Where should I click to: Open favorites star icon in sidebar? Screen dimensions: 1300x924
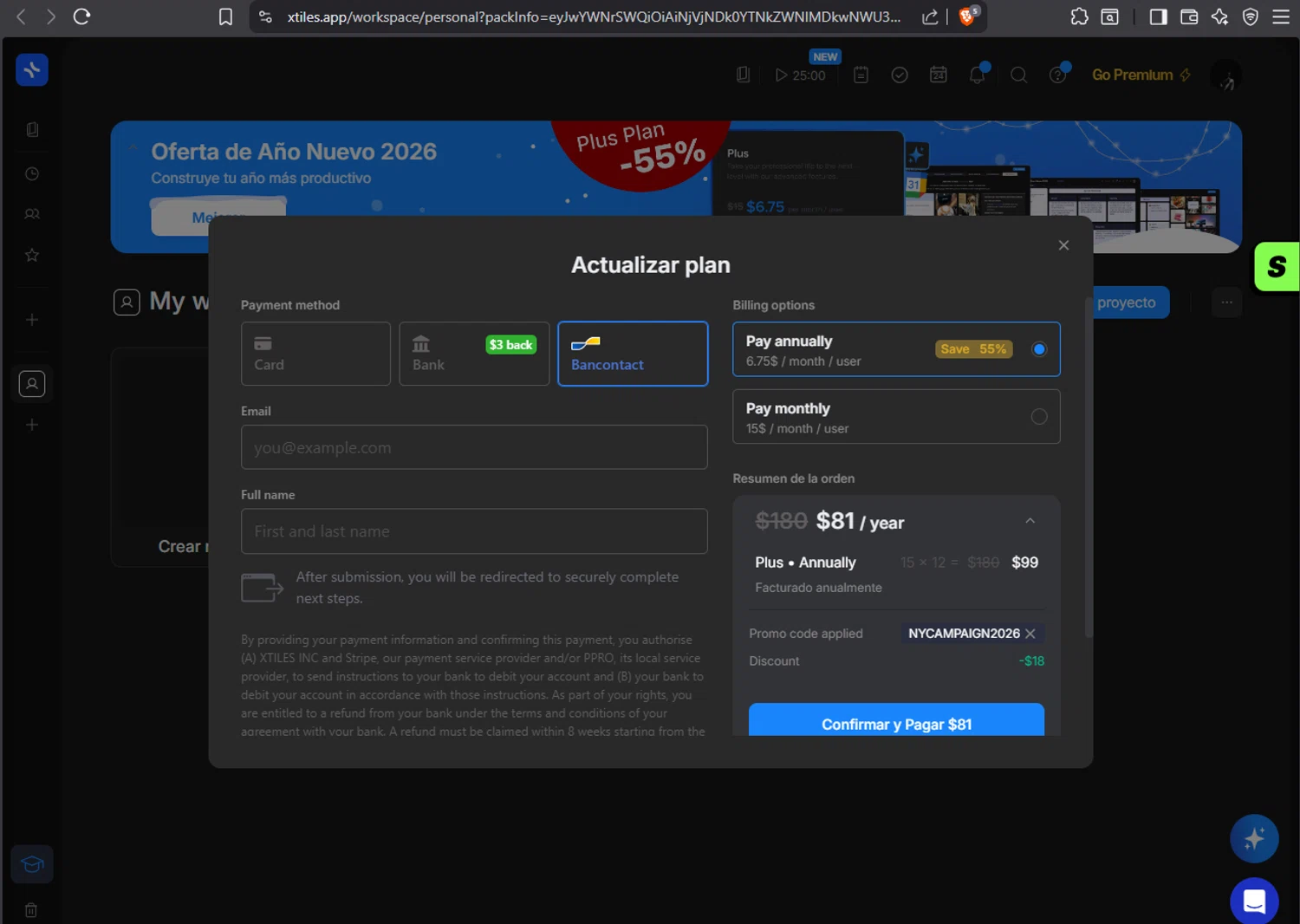(x=32, y=255)
